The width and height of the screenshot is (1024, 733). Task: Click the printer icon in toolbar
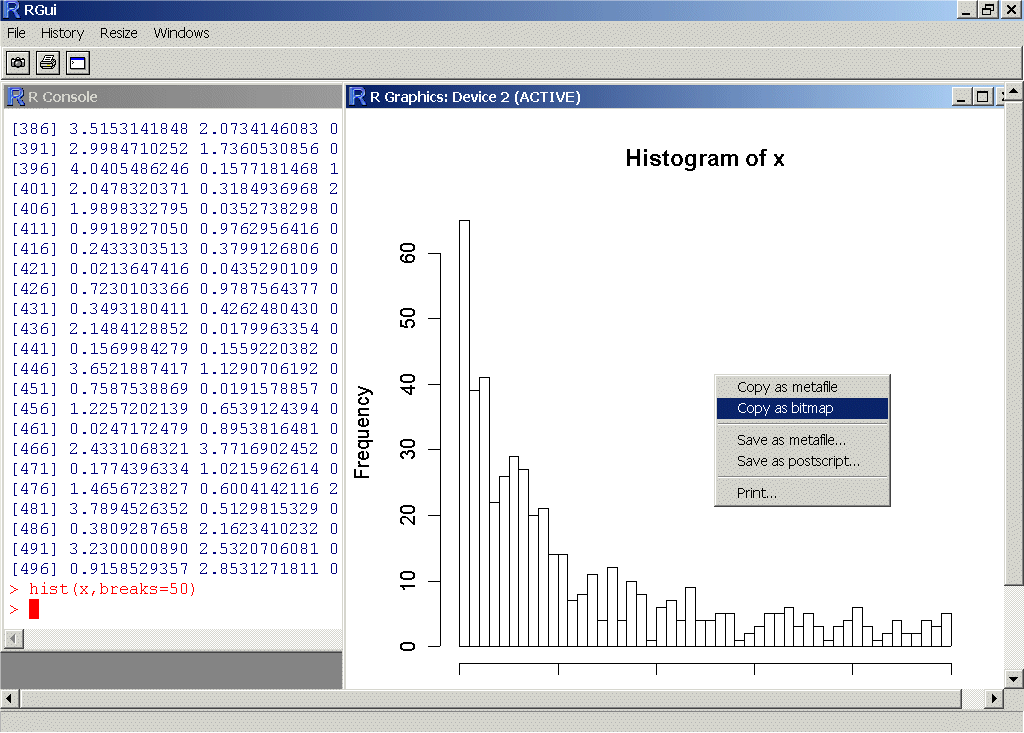48,63
